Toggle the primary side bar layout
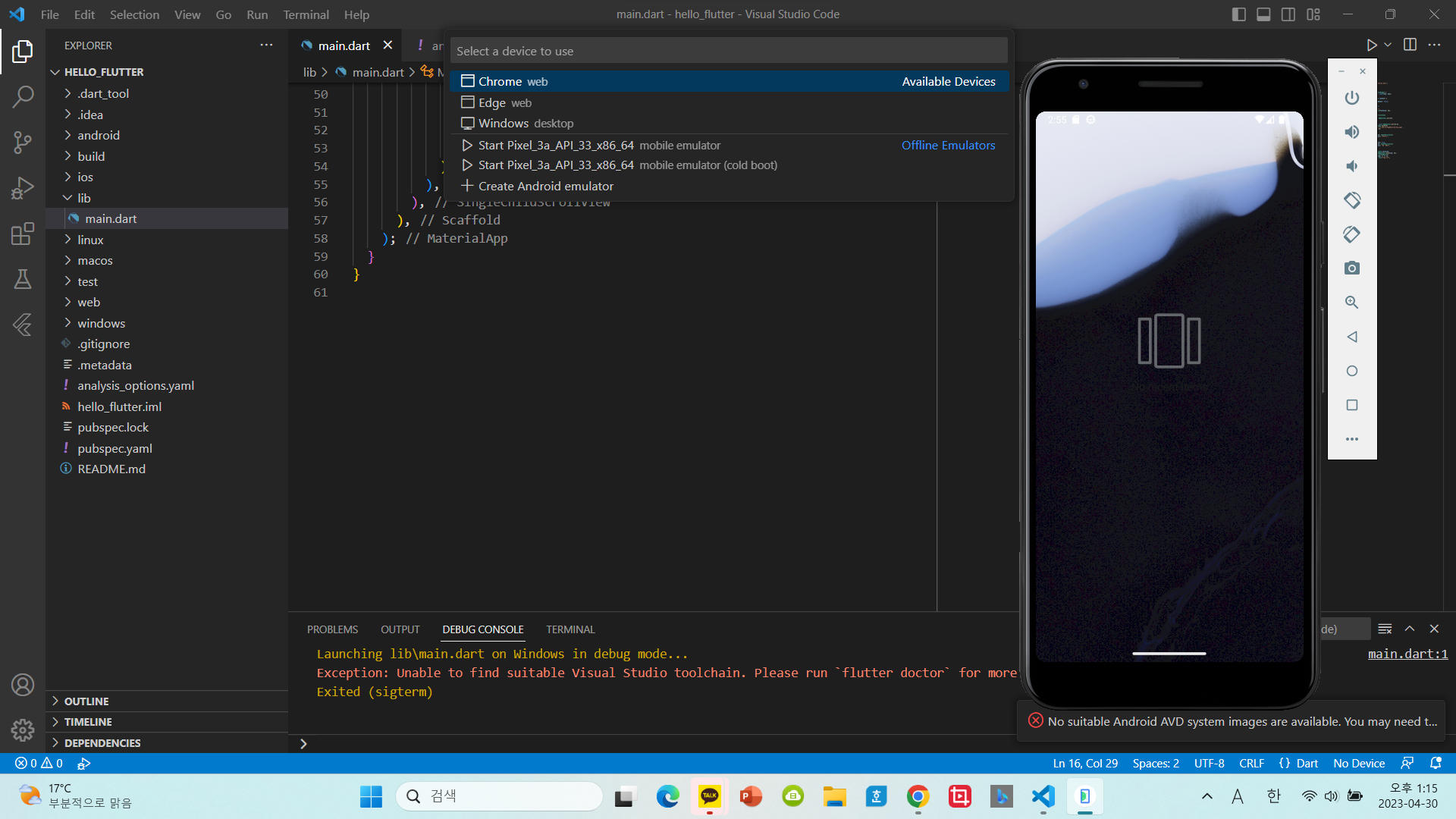The width and height of the screenshot is (1456, 819). (1239, 14)
